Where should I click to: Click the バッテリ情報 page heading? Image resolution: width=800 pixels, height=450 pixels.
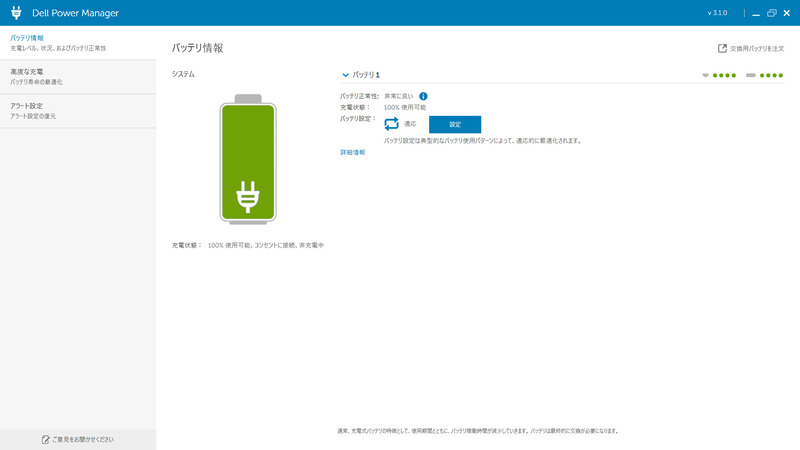point(197,48)
